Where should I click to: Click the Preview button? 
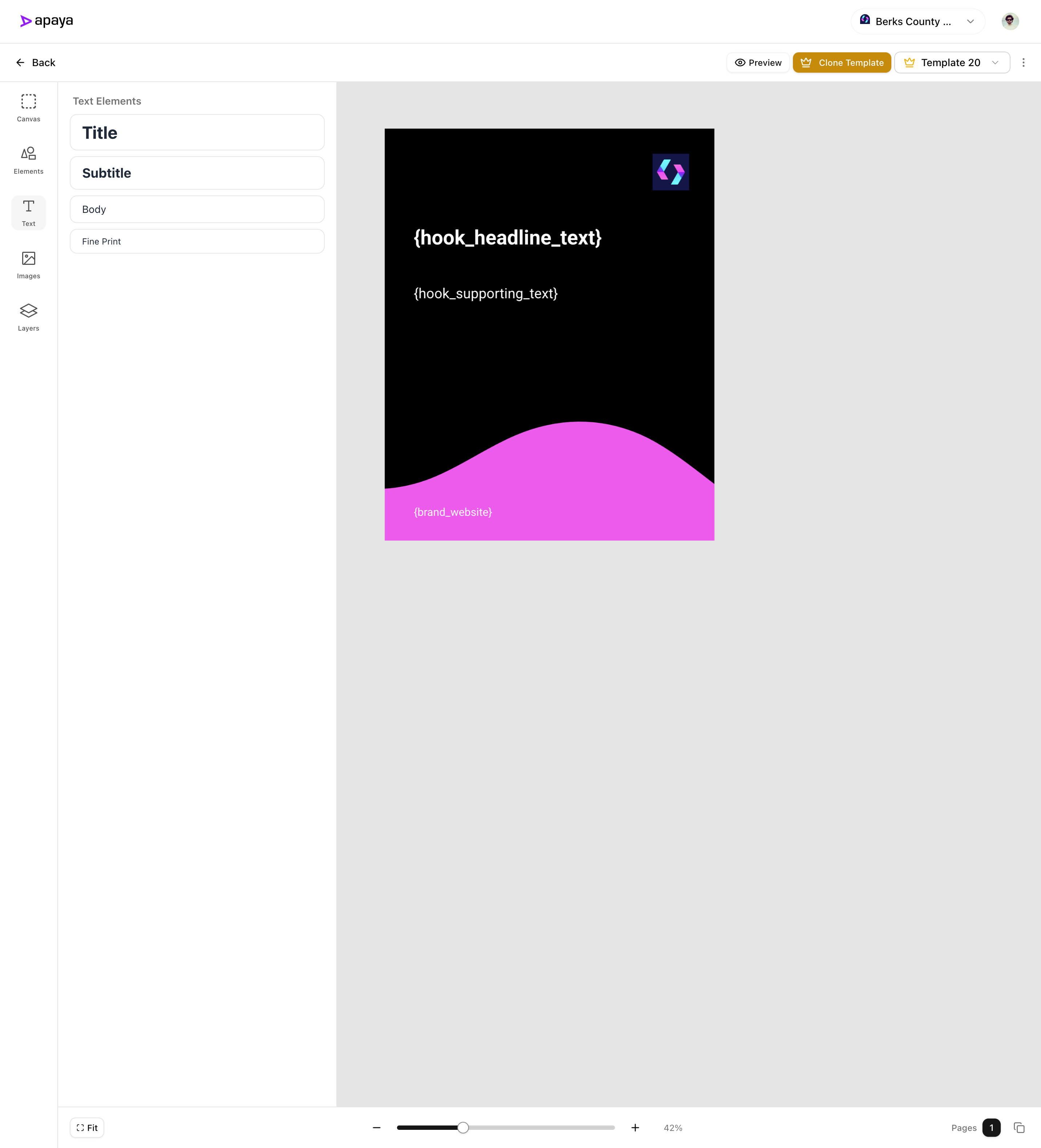click(x=758, y=62)
